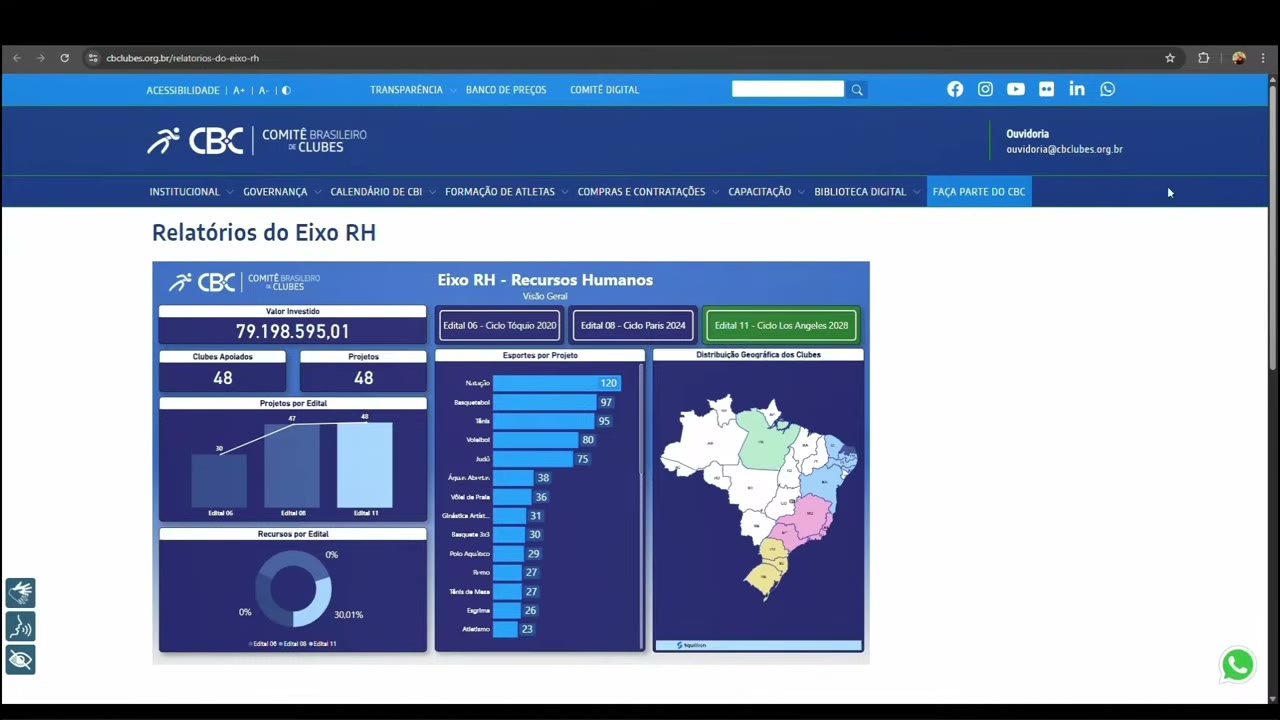Click the Natação bar showing 120
Image resolution: width=1280 pixels, height=720 pixels.
point(556,383)
